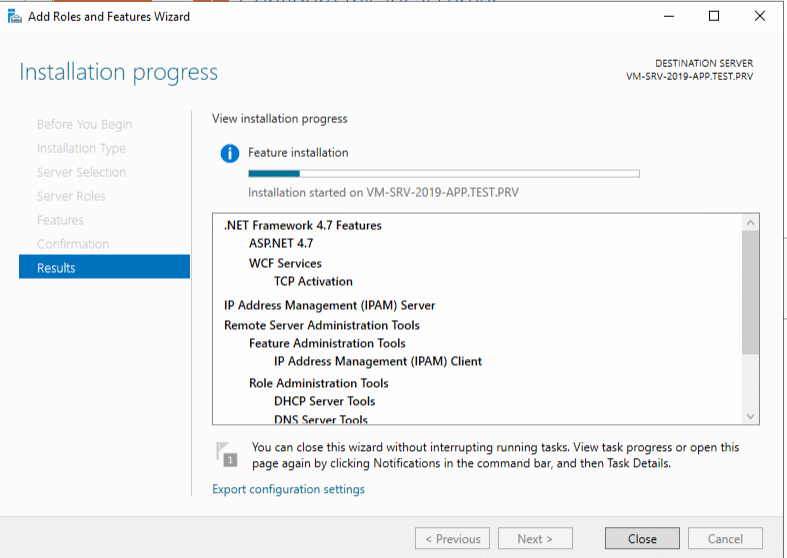This screenshot has height=558, width=787.
Task: Click the Installation progress page title
Action: tap(118, 72)
